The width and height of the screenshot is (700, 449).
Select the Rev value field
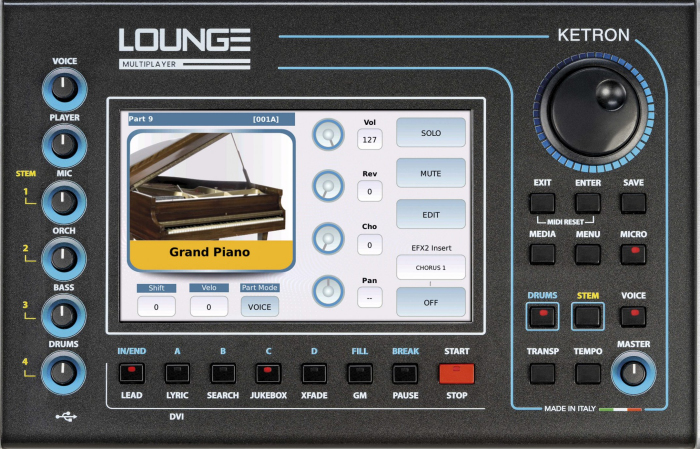point(370,191)
